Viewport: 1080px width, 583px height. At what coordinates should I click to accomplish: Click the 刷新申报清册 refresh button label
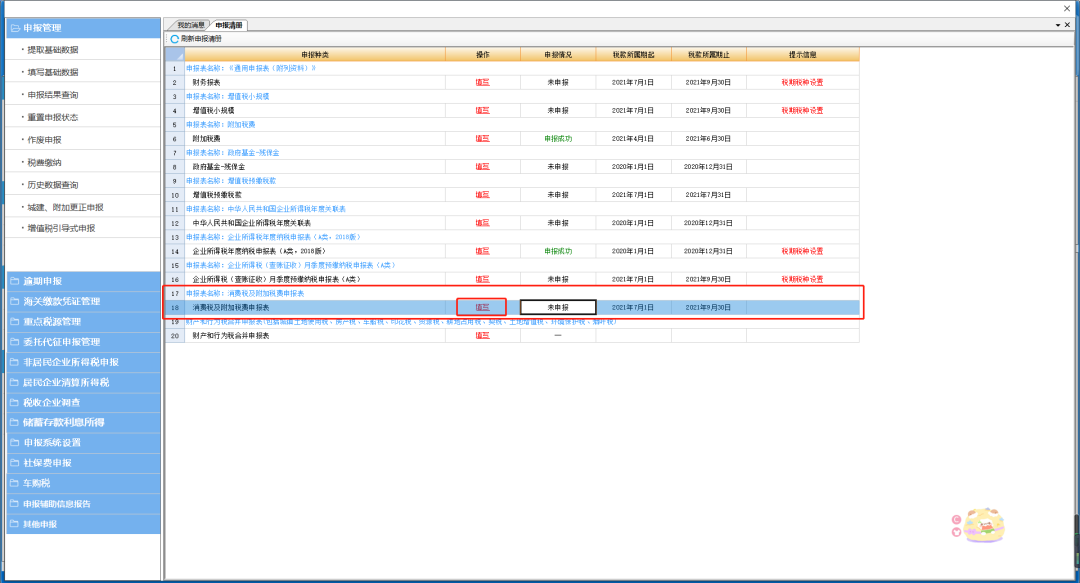pyautogui.click(x=201, y=39)
